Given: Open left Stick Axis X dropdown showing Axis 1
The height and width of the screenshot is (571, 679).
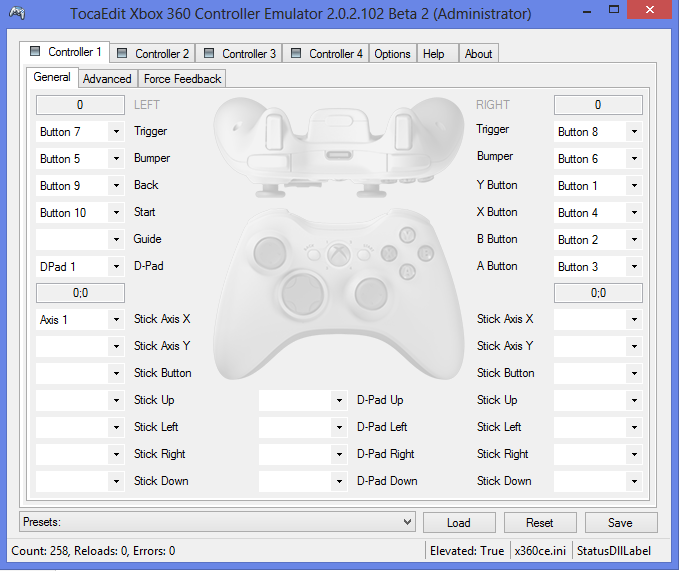Looking at the screenshot, I should [x=80, y=319].
